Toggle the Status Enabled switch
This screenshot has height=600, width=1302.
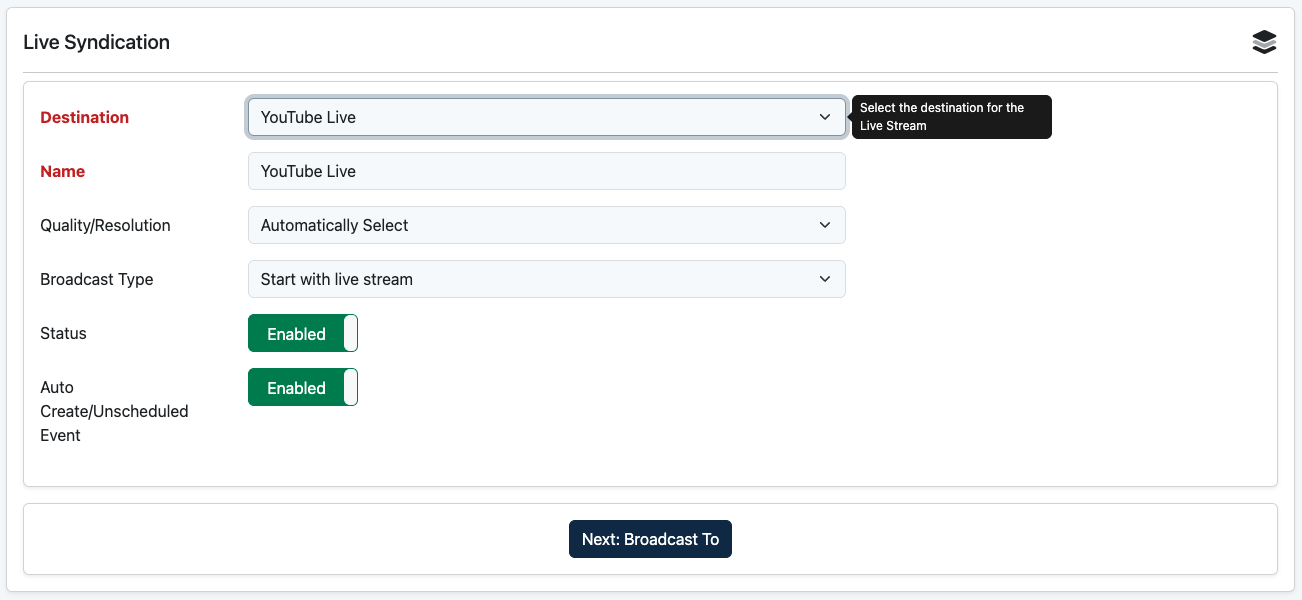pyautogui.click(x=303, y=333)
